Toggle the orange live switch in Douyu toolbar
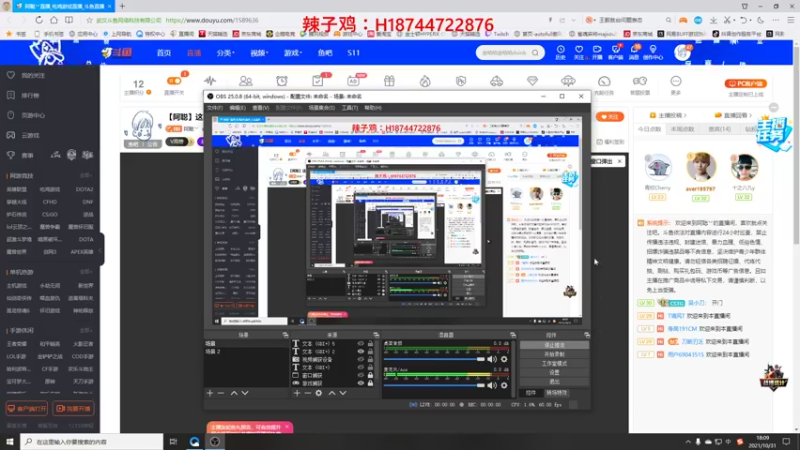This screenshot has height=450, width=800. 174,81
